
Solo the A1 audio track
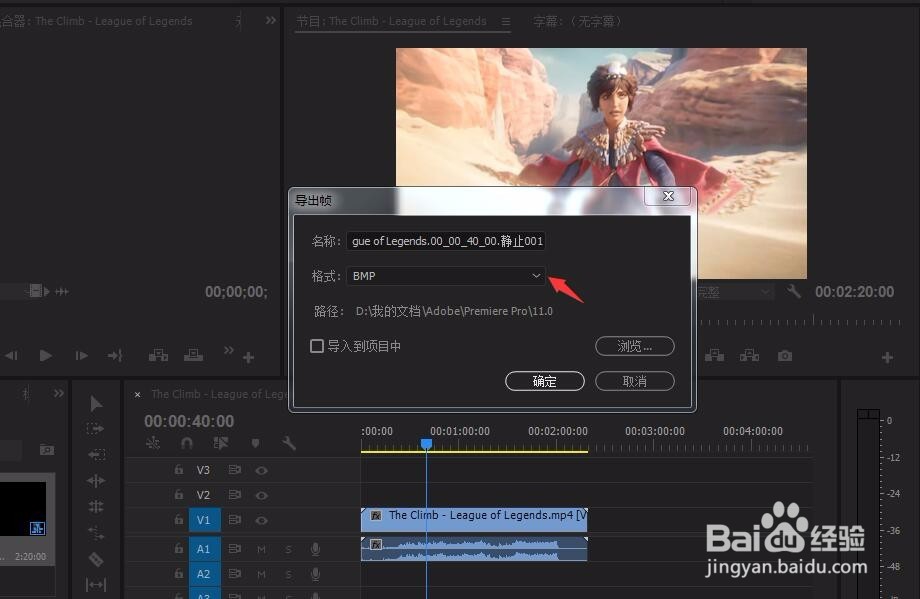coord(289,549)
